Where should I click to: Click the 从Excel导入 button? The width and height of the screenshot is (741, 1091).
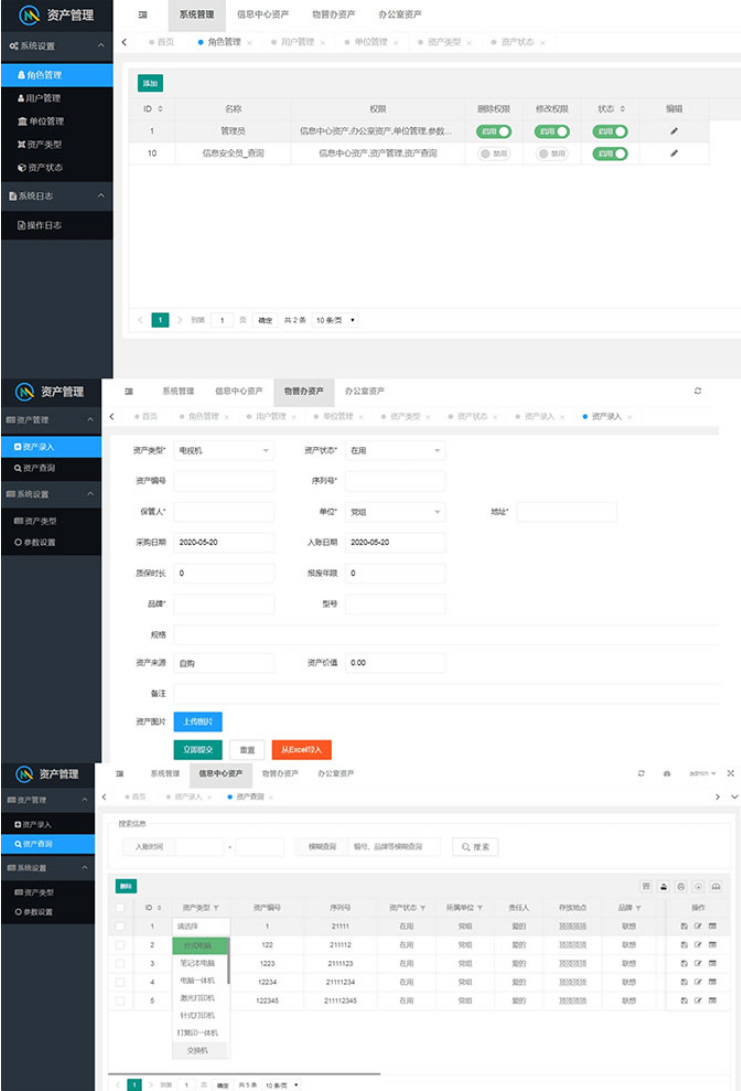(301, 749)
